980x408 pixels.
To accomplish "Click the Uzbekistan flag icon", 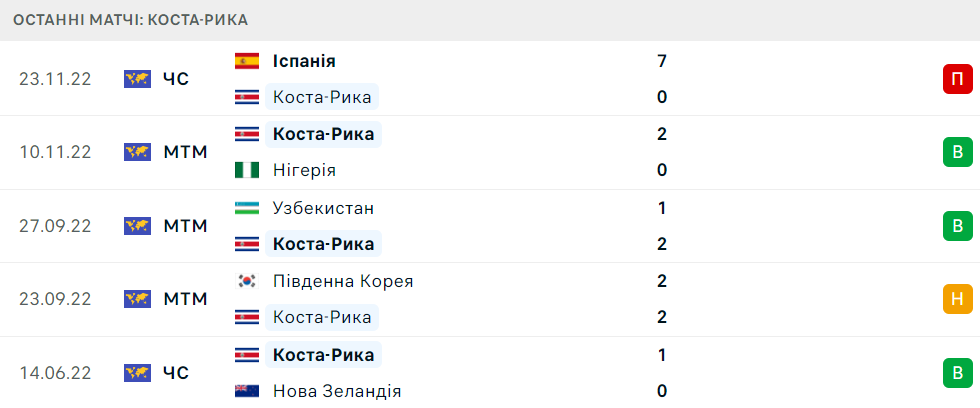I will (247, 208).
